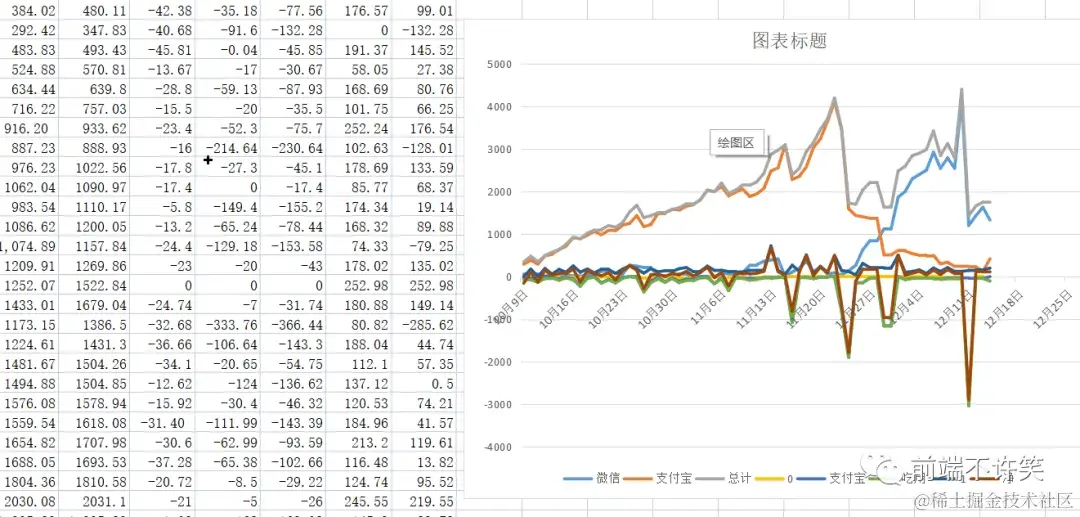The width and height of the screenshot is (1080, 517).
Task: Click the dark blue 支付宝 legend entry
Action: point(831,477)
